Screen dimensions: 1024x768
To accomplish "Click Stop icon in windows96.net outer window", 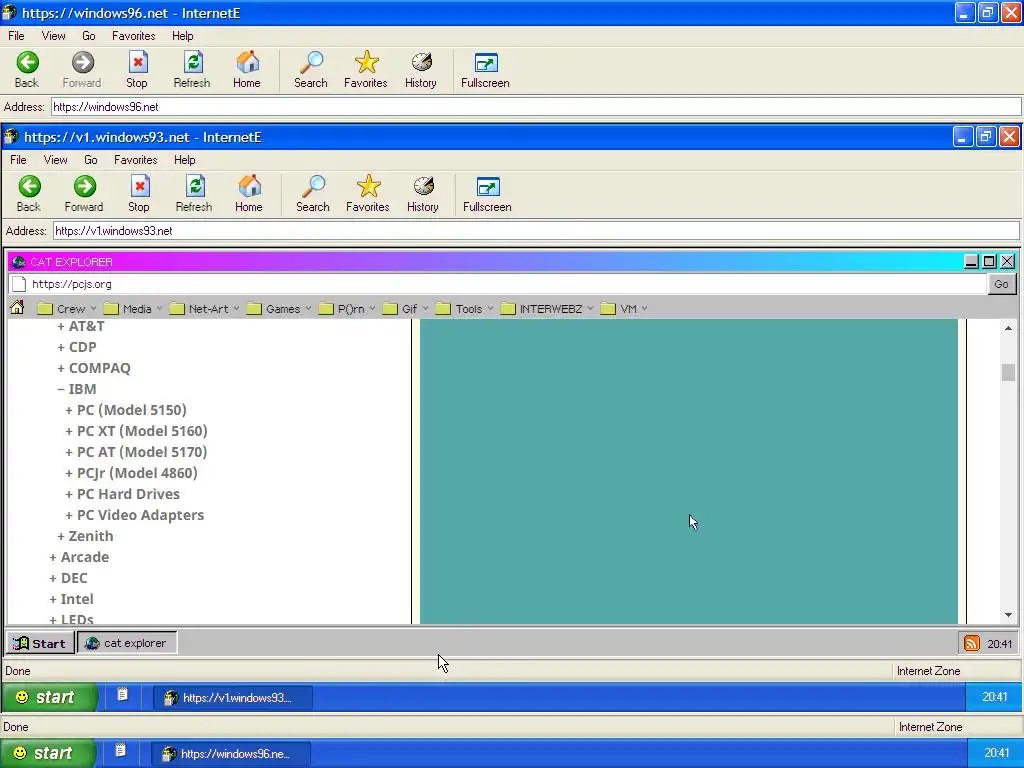I will pos(137,63).
